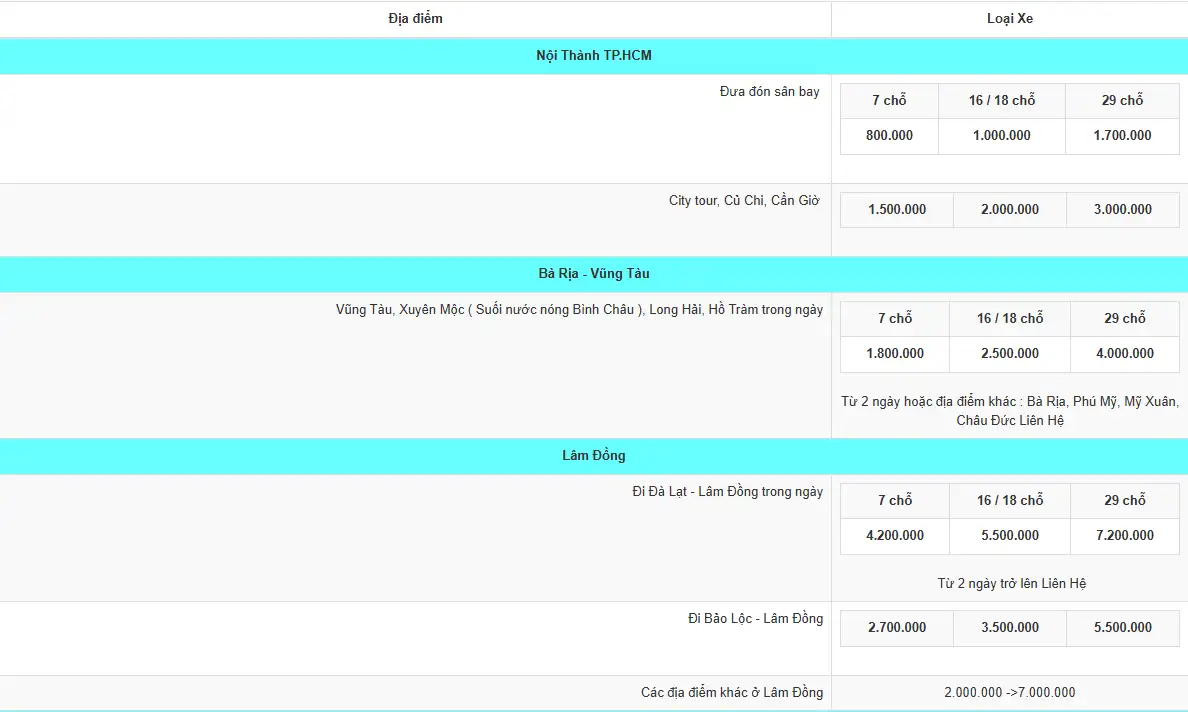This screenshot has height=712, width=1188.
Task: Choose the 4.000.000 Vũng Tàu price
Action: click(x=1125, y=354)
